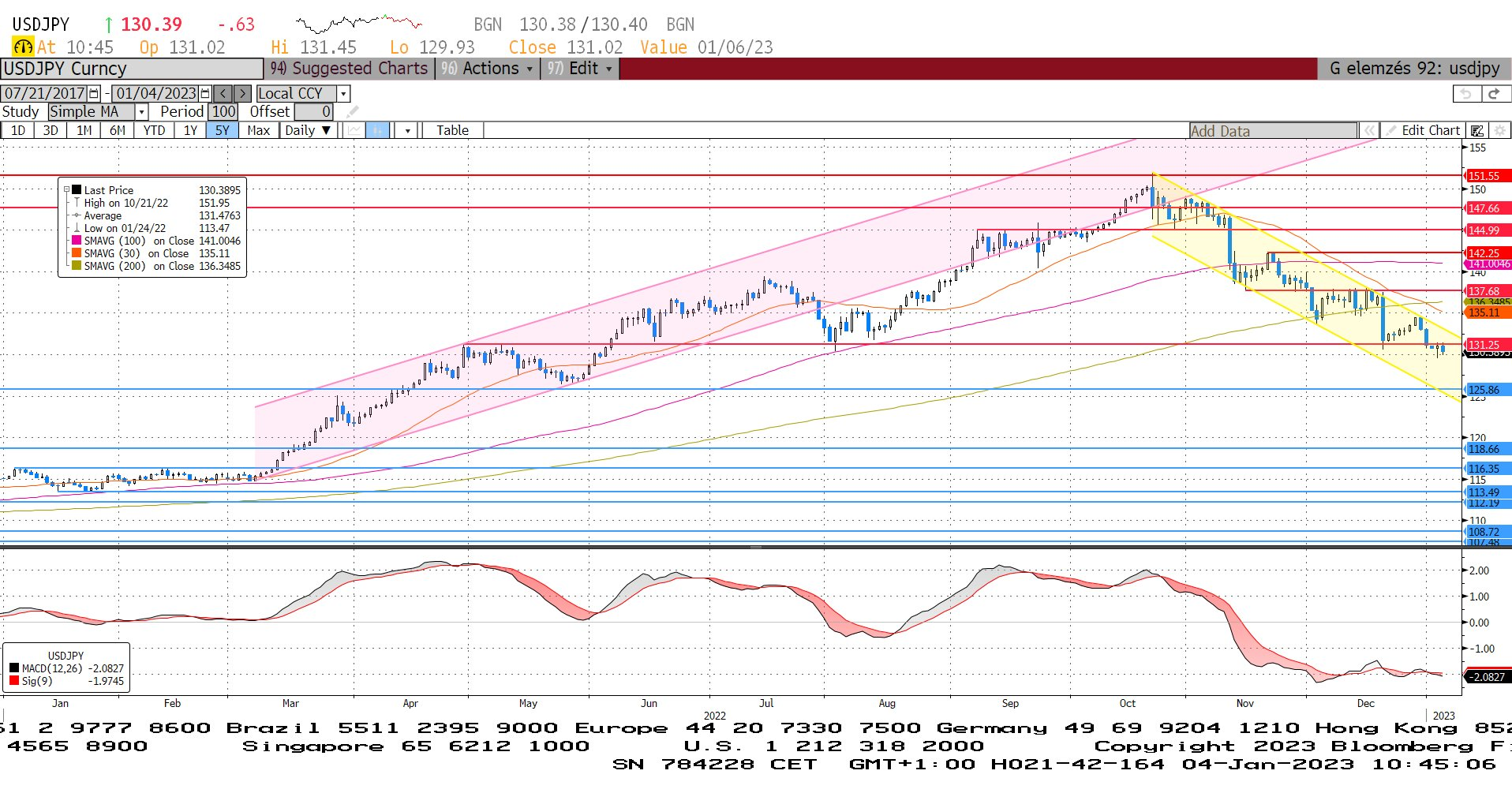This screenshot has height=808, width=1512.
Task: Click the pencil icon beside Offset
Action: point(353,112)
